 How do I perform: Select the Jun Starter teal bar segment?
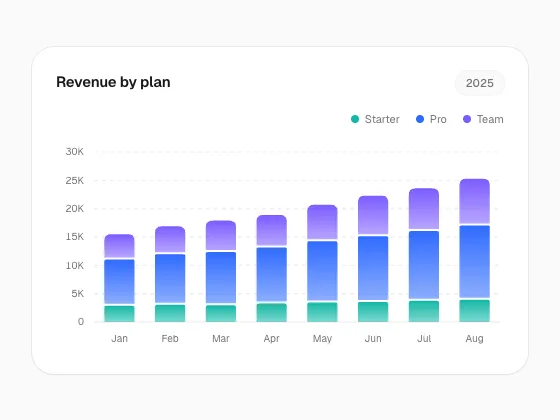pos(373,312)
